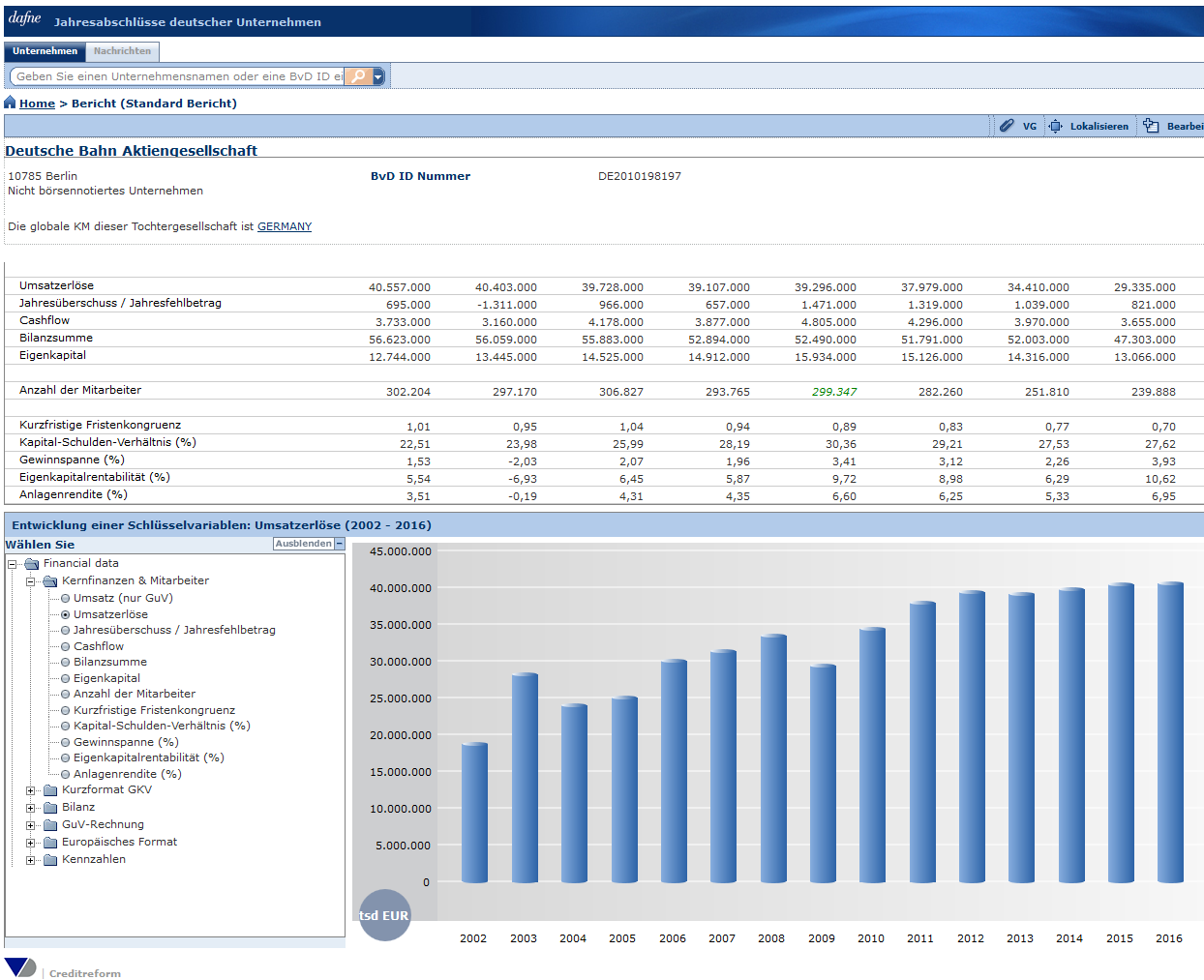1204x980 pixels.
Task: Click the Bilanzsumme value 56.623.000
Action: click(400, 340)
